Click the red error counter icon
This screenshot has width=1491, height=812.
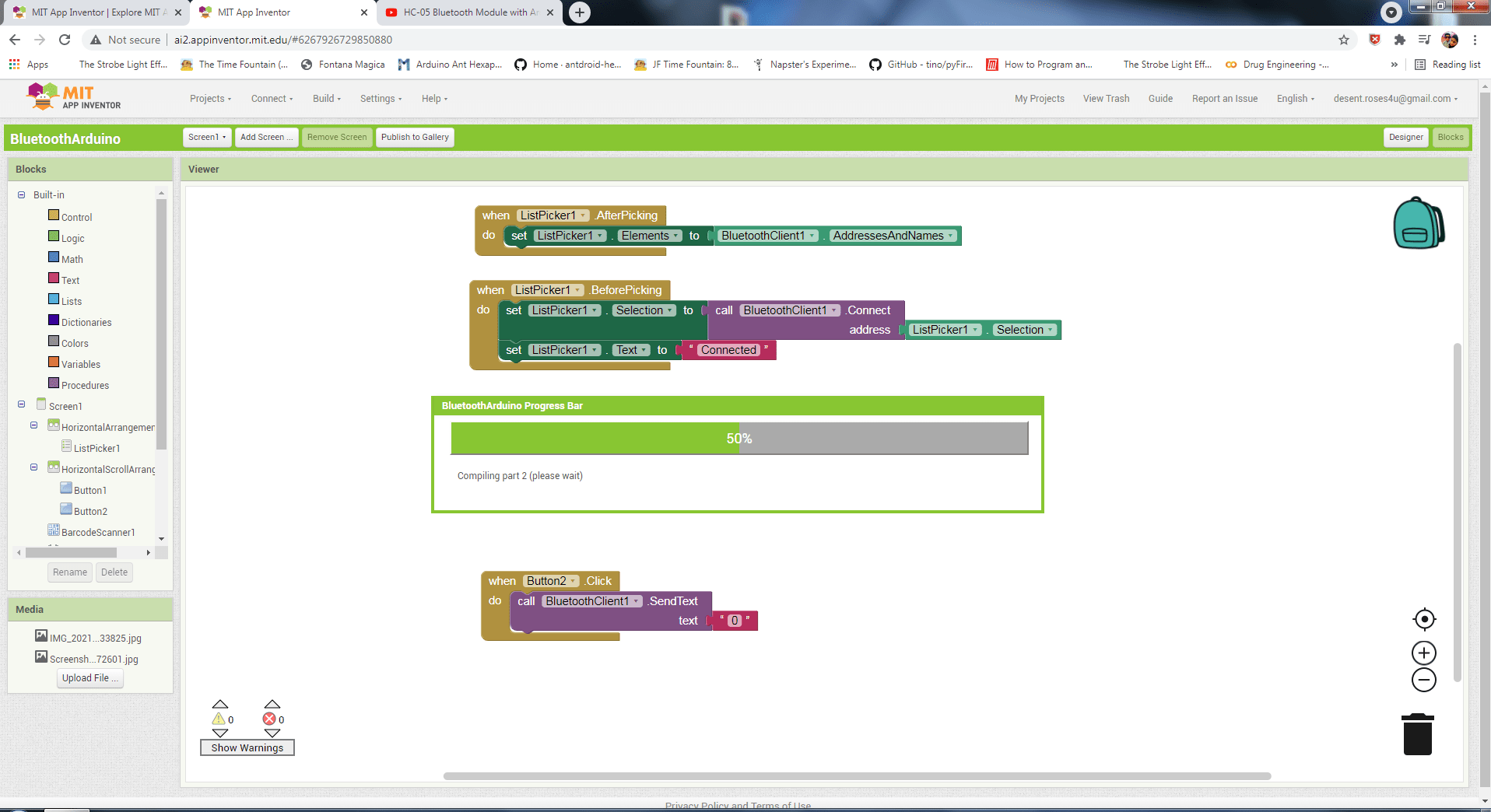click(269, 719)
